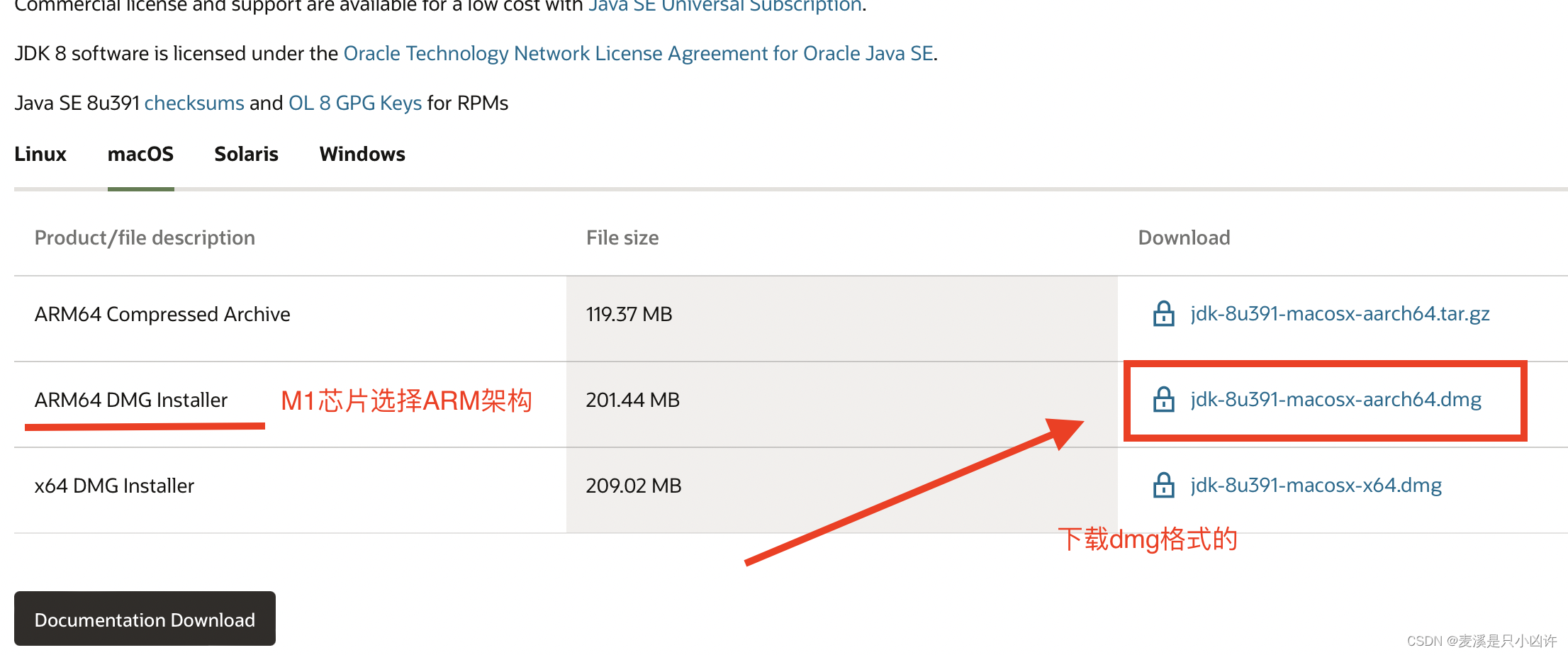Open the Oracle Technology Network License Agreement

(x=638, y=52)
